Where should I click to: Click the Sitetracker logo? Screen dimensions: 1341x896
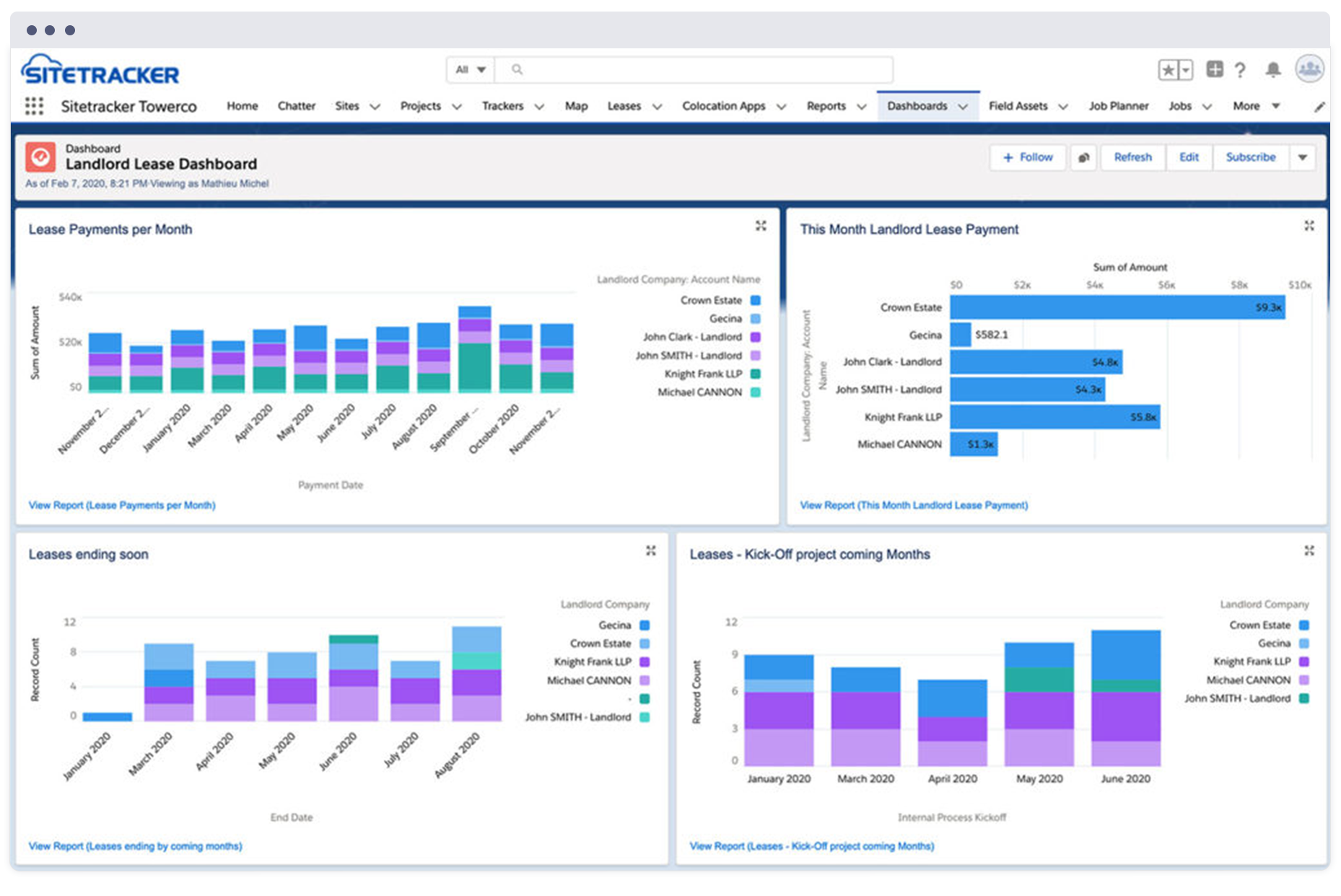coord(100,70)
